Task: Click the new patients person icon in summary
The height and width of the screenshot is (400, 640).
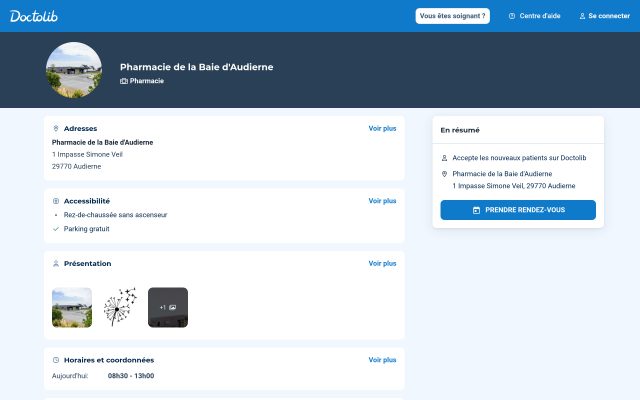Action: tap(444, 158)
